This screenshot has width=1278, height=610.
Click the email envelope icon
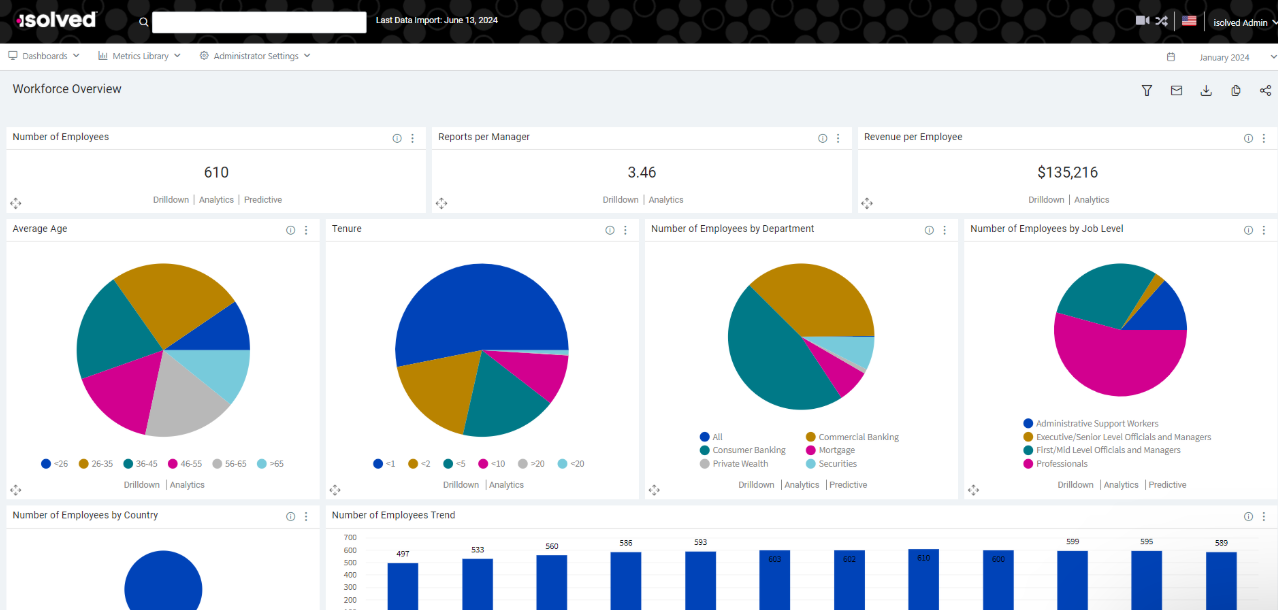[1176, 91]
